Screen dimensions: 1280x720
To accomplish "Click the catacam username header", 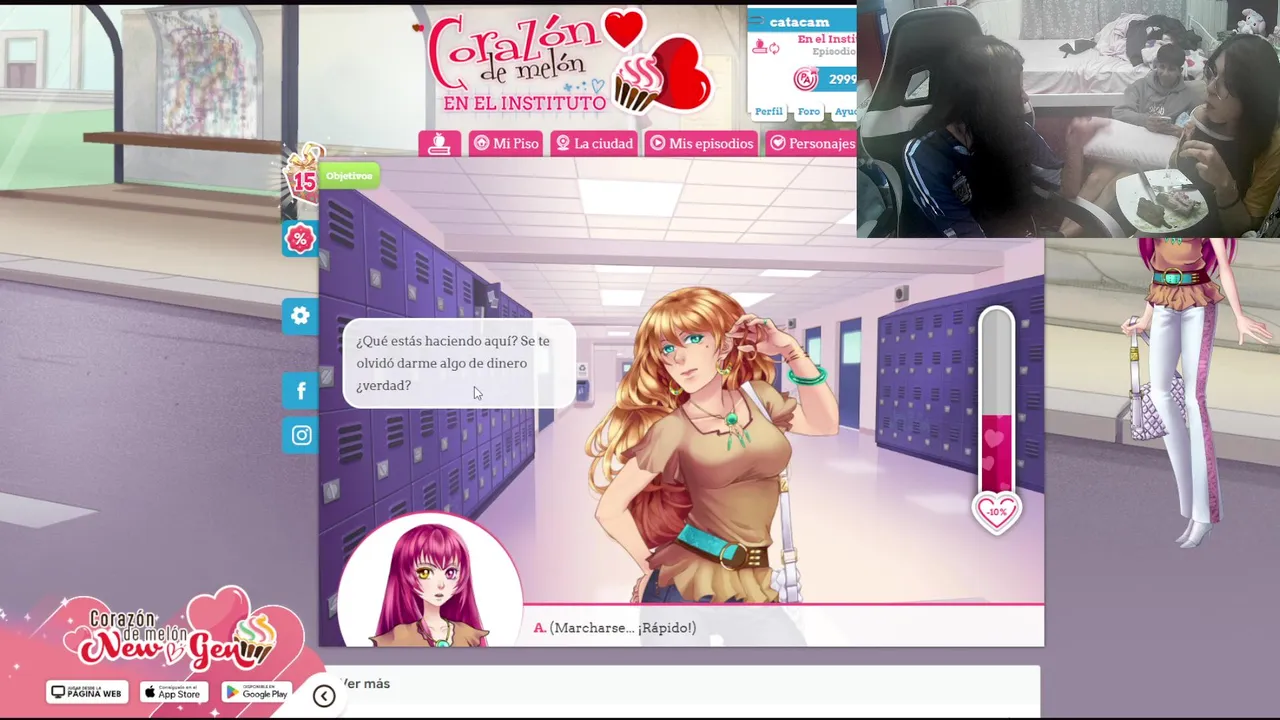I will (x=799, y=22).
